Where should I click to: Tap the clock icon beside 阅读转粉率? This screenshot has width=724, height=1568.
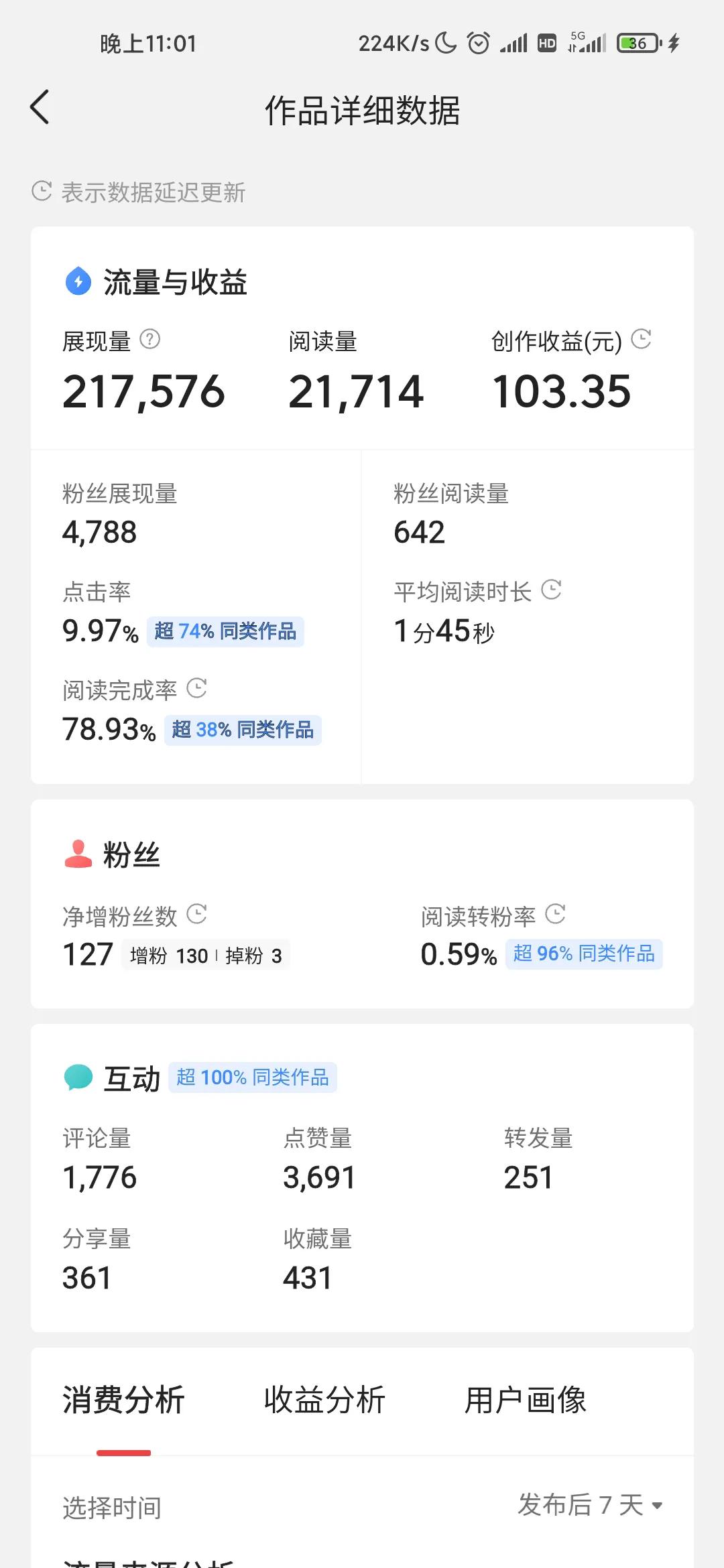click(x=555, y=914)
